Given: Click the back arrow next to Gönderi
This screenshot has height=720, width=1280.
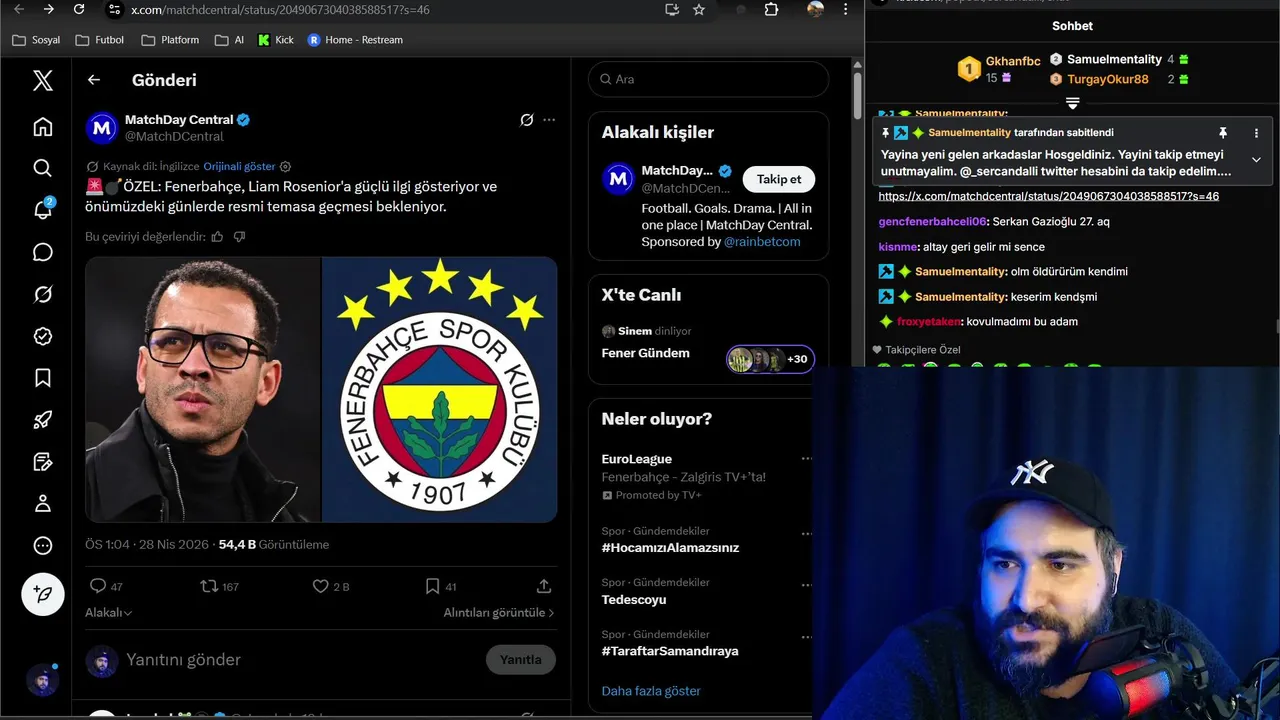Looking at the screenshot, I should (x=94, y=80).
